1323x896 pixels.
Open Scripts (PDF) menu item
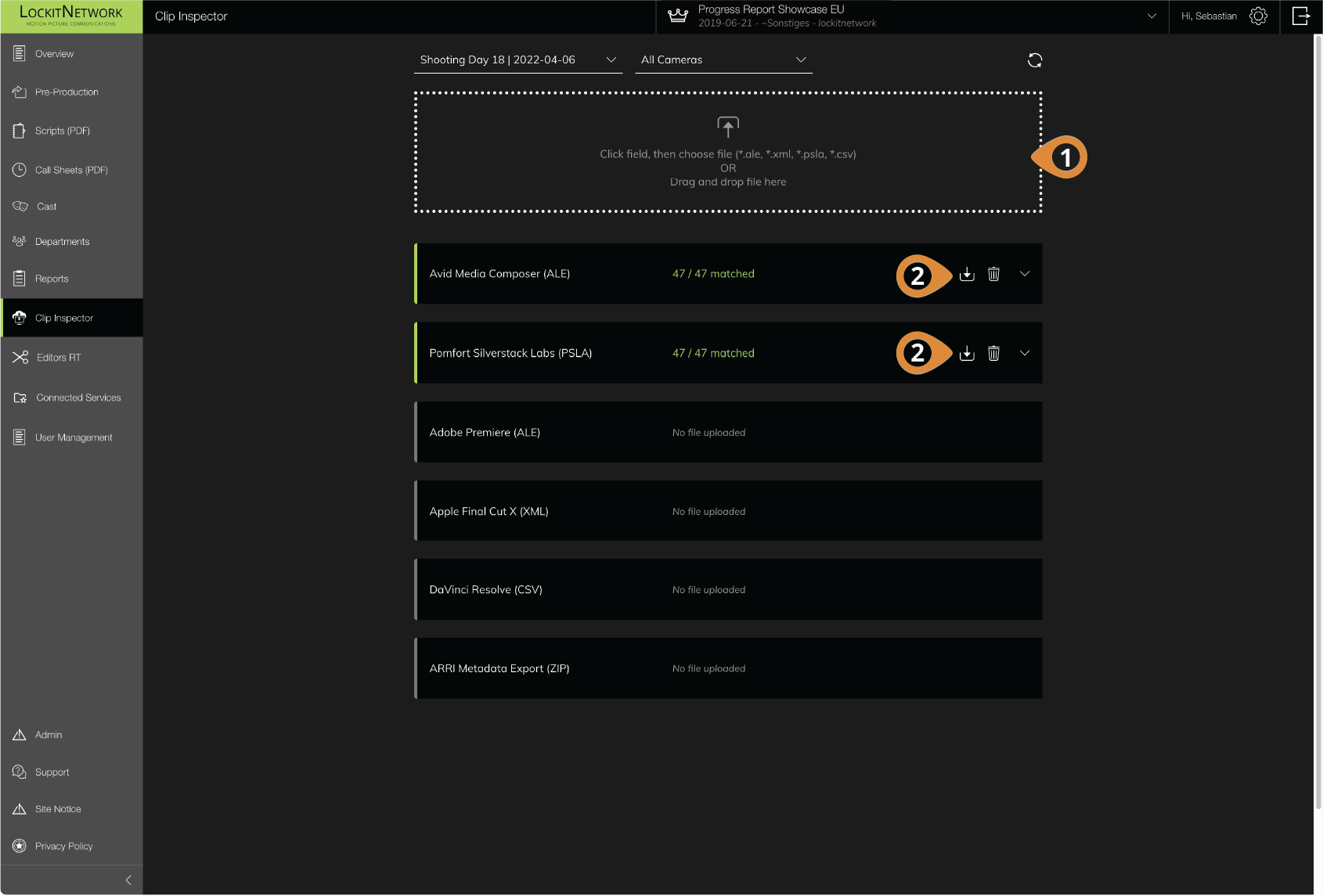click(x=71, y=131)
